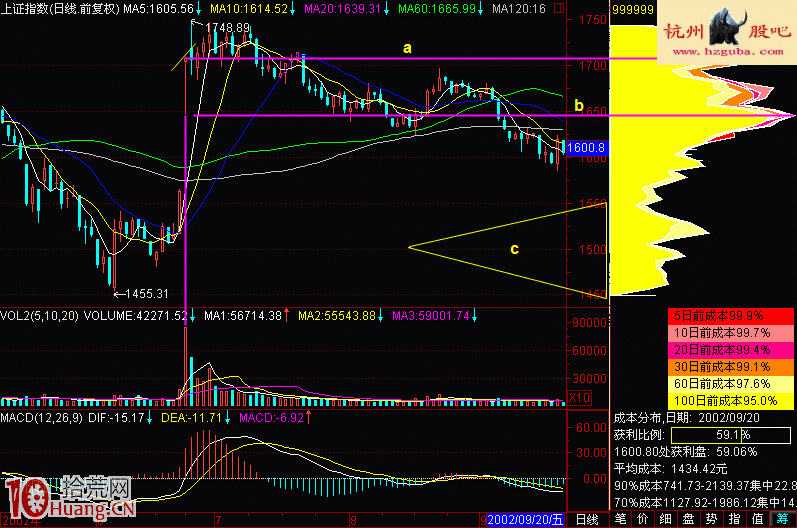Click the small red box icon beside MA120

[x=559, y=8]
